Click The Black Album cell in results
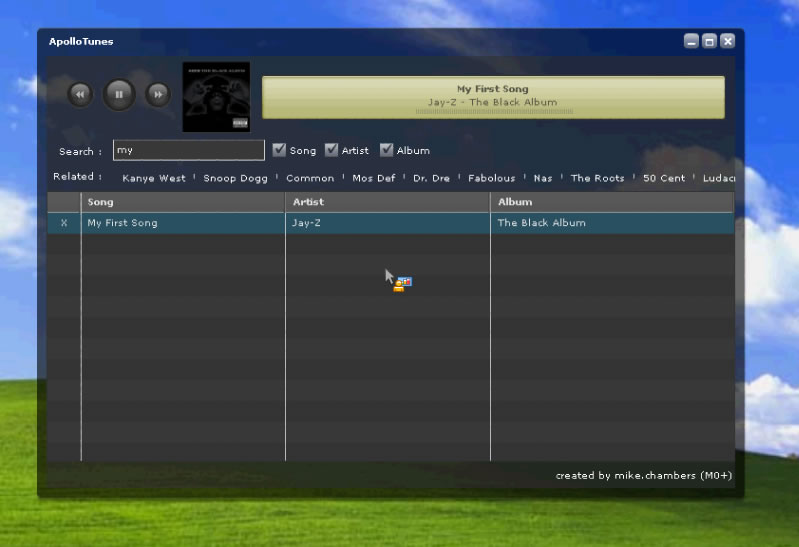799x547 pixels. [x=612, y=223]
